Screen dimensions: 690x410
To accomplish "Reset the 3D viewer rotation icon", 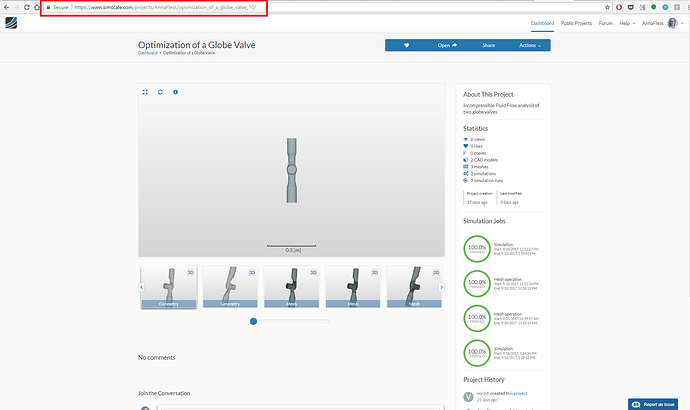I will coord(160,92).
